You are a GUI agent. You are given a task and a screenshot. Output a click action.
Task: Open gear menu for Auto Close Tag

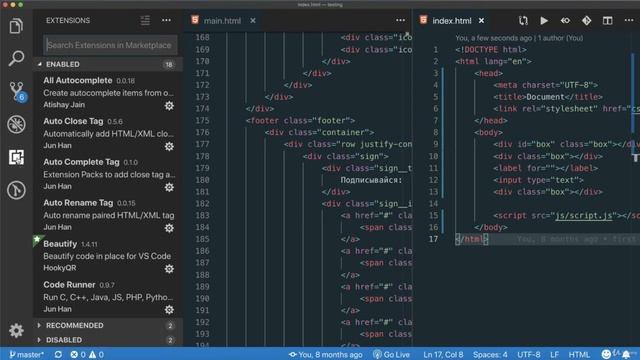point(169,147)
